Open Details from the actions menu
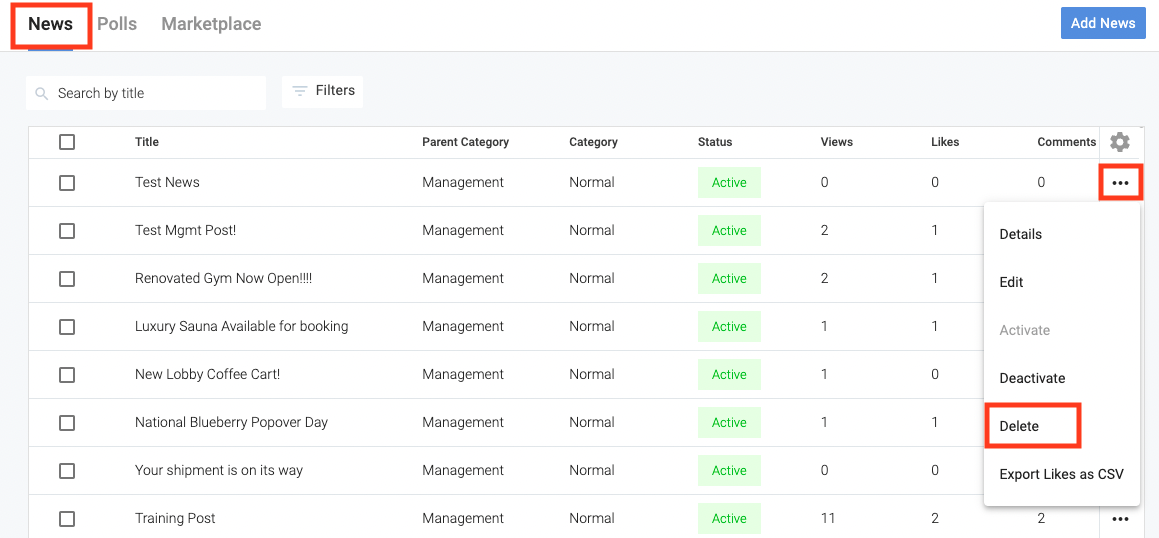The width and height of the screenshot is (1159, 538). coord(1020,234)
